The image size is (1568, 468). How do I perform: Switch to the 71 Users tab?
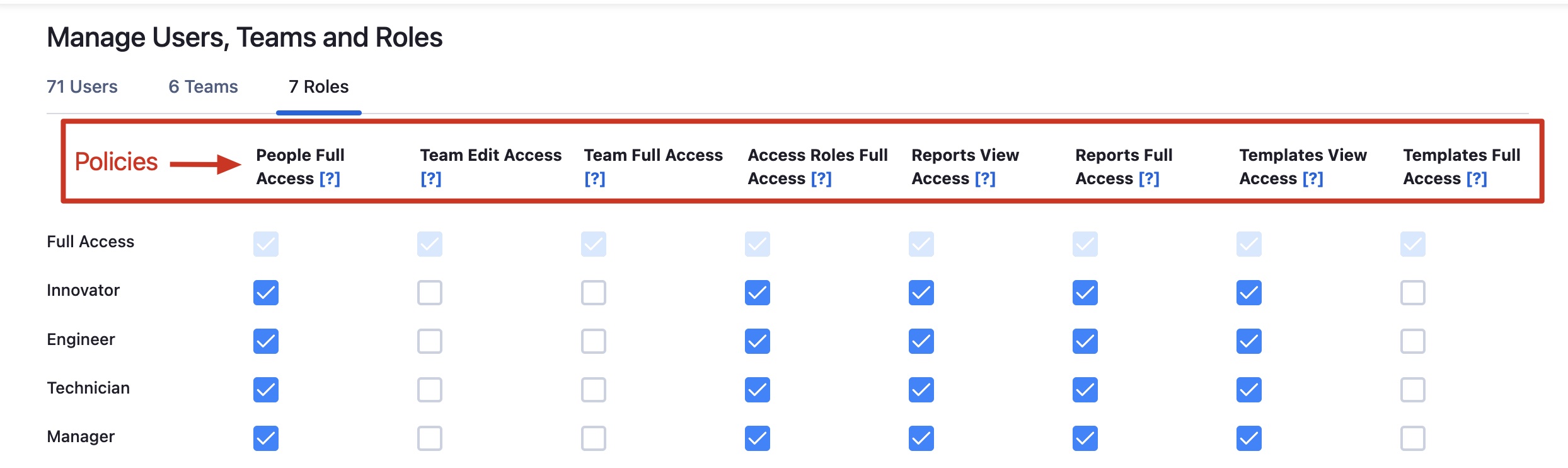82,87
